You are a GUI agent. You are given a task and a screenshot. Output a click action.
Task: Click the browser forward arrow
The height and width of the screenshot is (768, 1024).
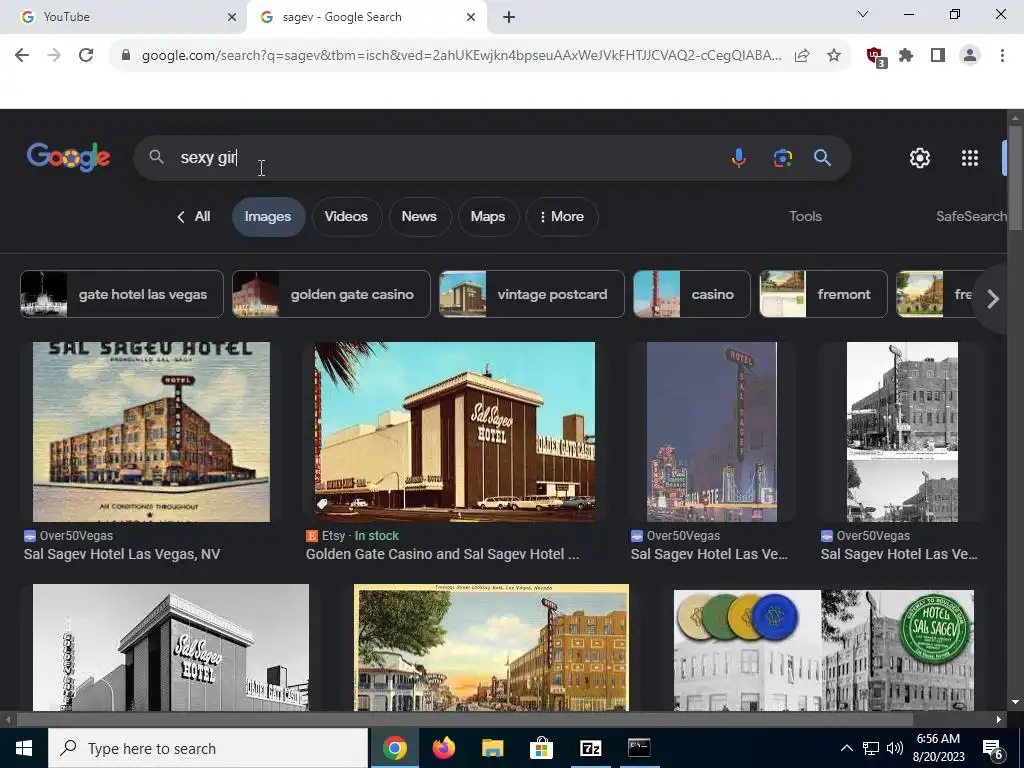click(54, 56)
